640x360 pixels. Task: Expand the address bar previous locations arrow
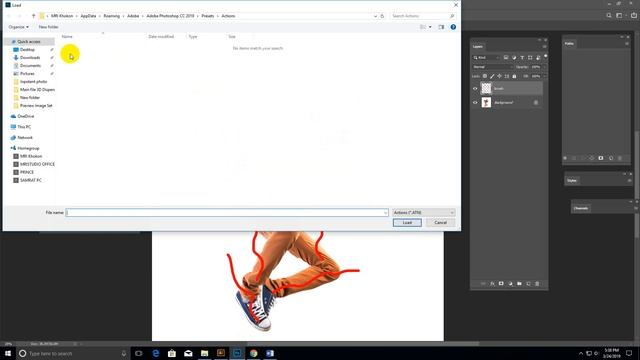click(x=375, y=16)
